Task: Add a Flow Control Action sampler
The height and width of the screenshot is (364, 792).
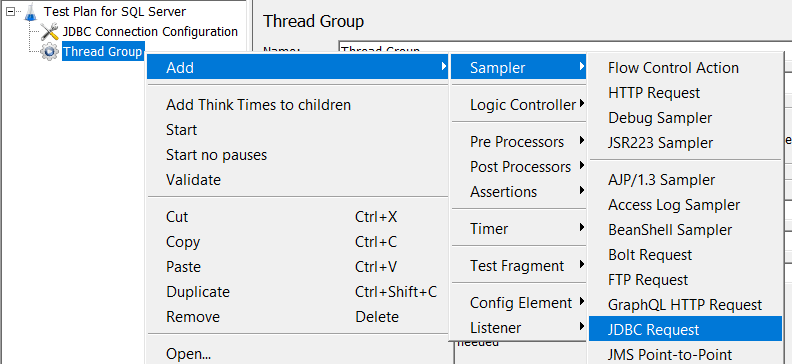Action: coord(685,68)
